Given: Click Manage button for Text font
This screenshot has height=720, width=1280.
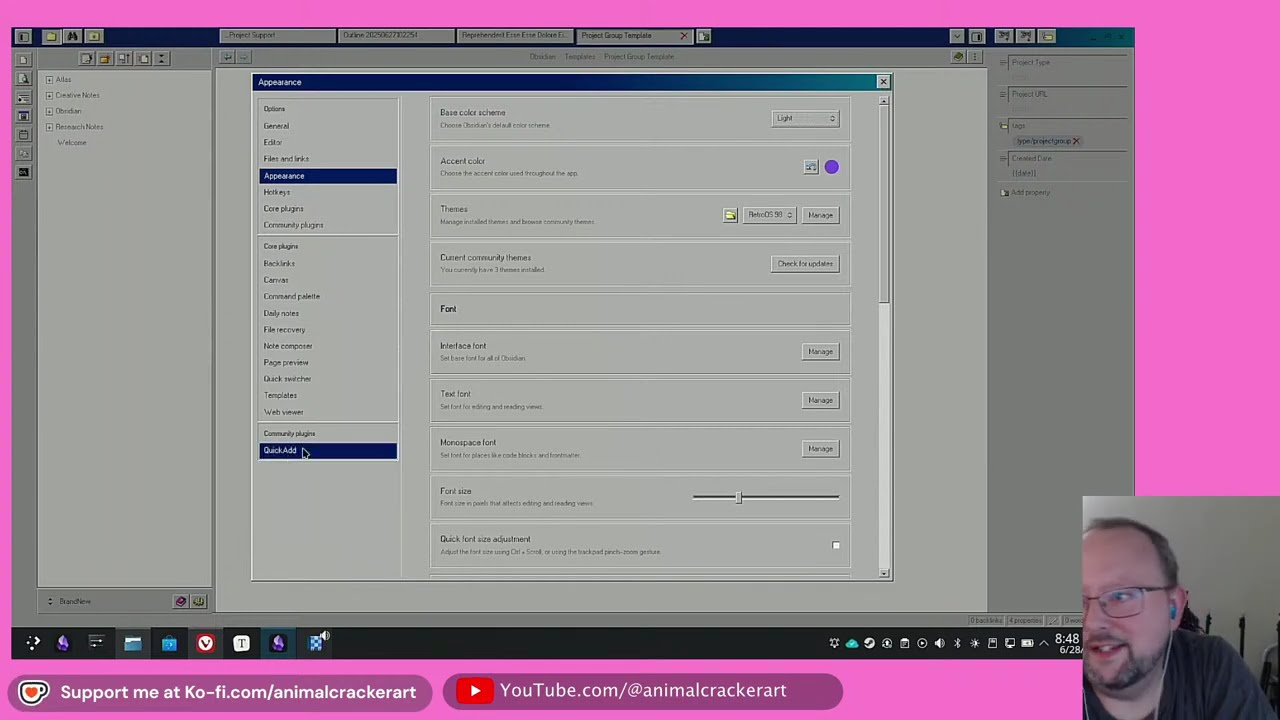Looking at the screenshot, I should [x=820, y=400].
